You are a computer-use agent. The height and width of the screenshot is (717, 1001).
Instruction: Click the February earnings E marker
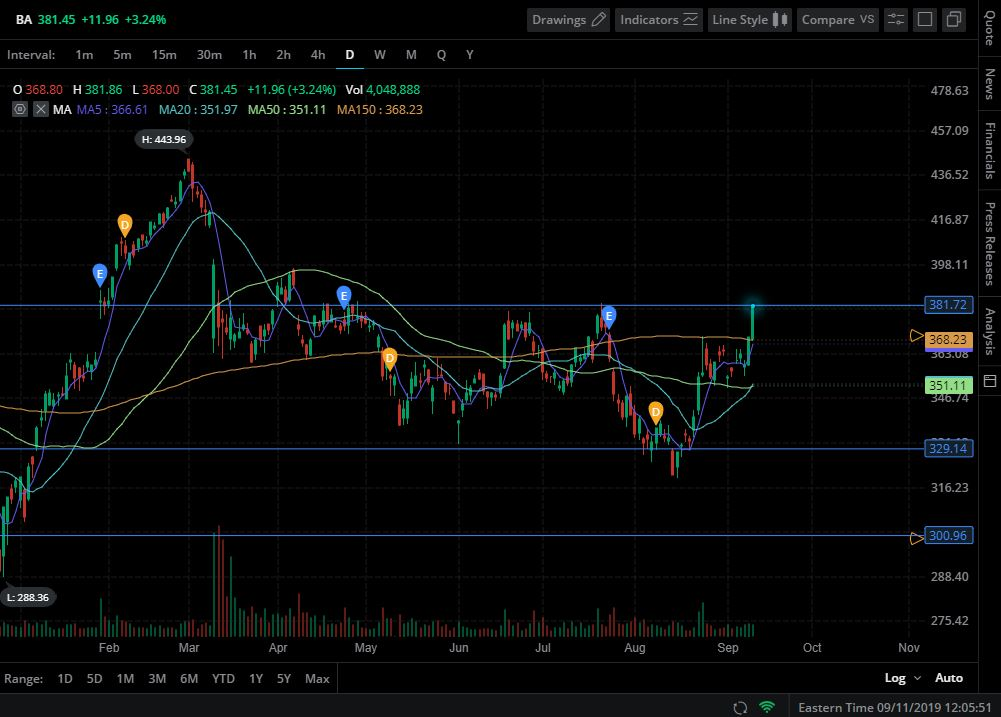pos(100,275)
